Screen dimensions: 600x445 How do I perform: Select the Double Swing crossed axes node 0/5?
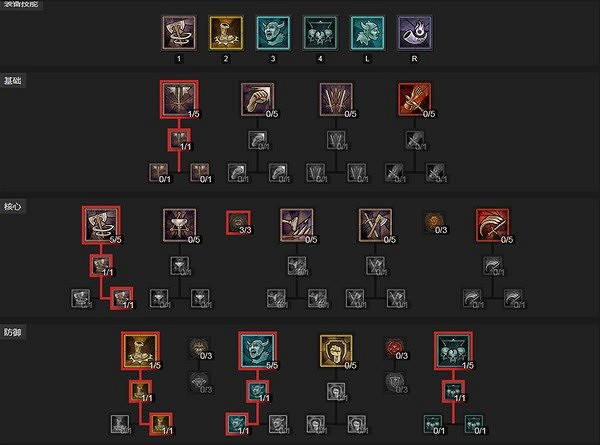(x=375, y=225)
